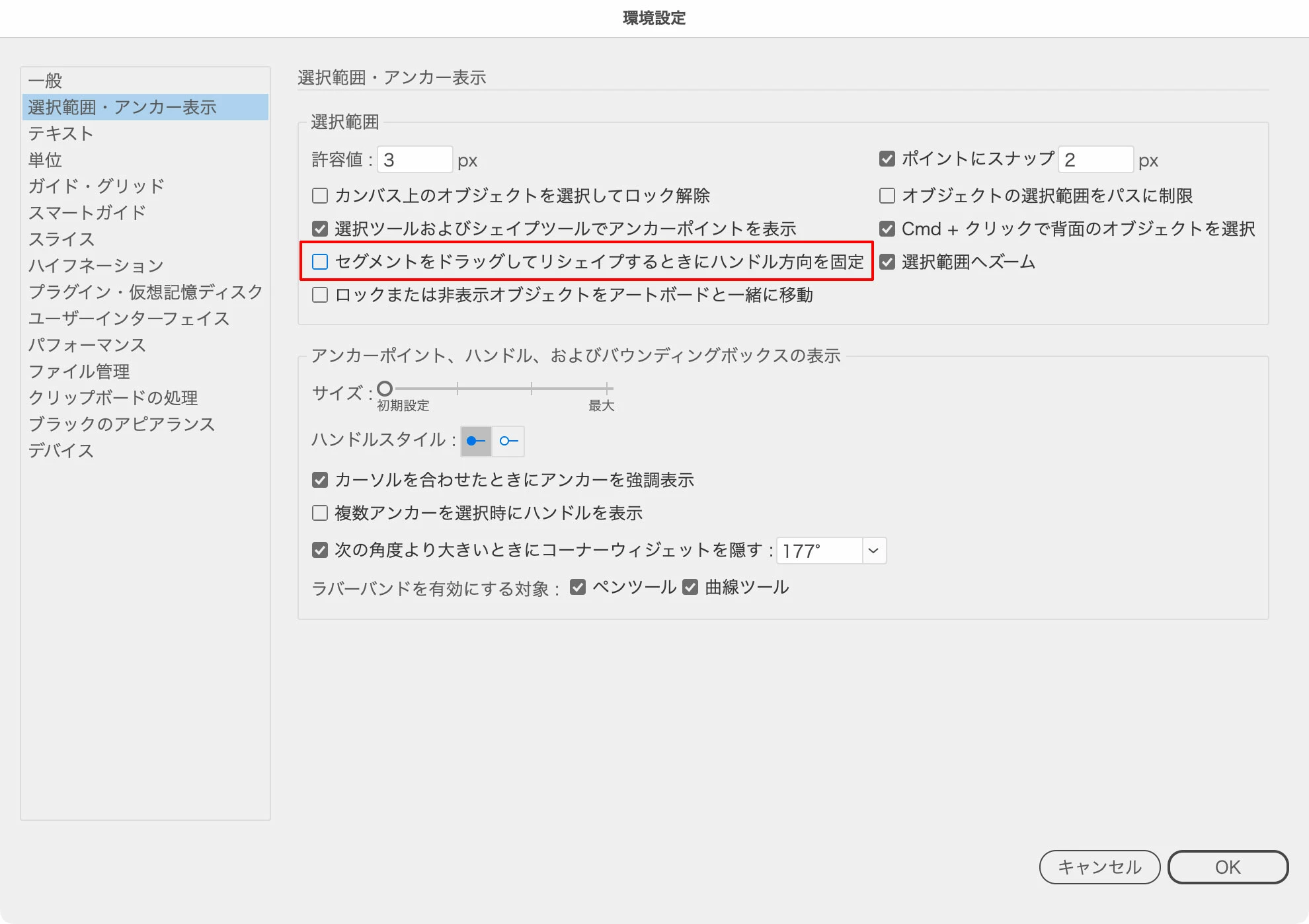Go to 一般 preferences category
The image size is (1309, 924).
tap(45, 81)
